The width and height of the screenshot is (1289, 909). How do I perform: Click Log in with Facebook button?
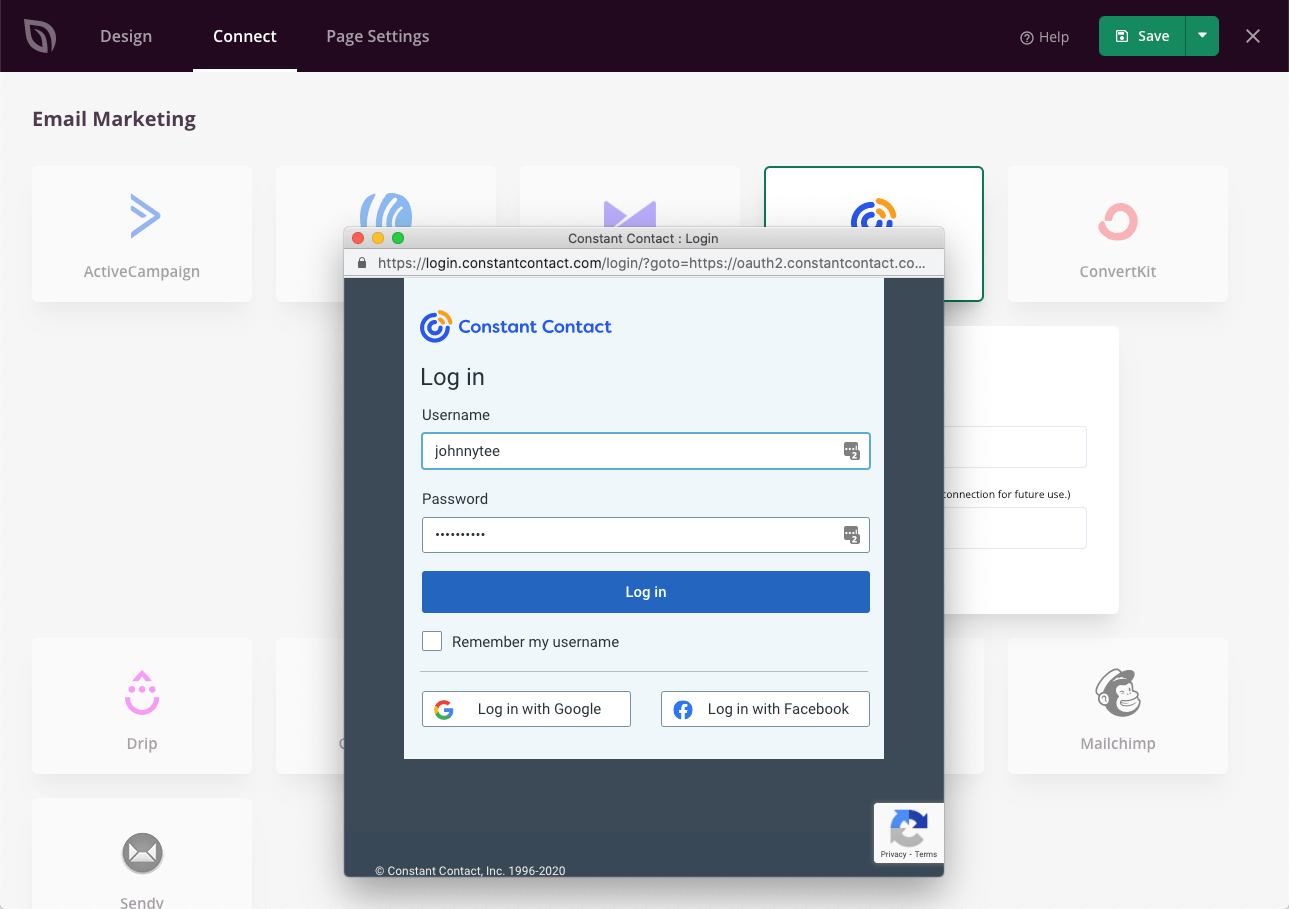coord(765,709)
